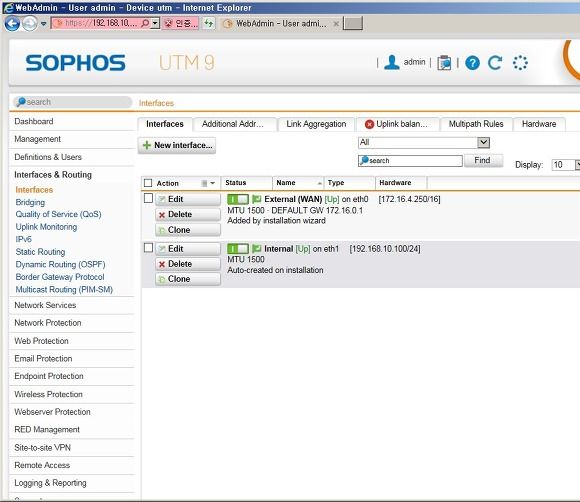This screenshot has height=502, width=580.
Task: Switch to the Hardware tab
Action: [539, 124]
